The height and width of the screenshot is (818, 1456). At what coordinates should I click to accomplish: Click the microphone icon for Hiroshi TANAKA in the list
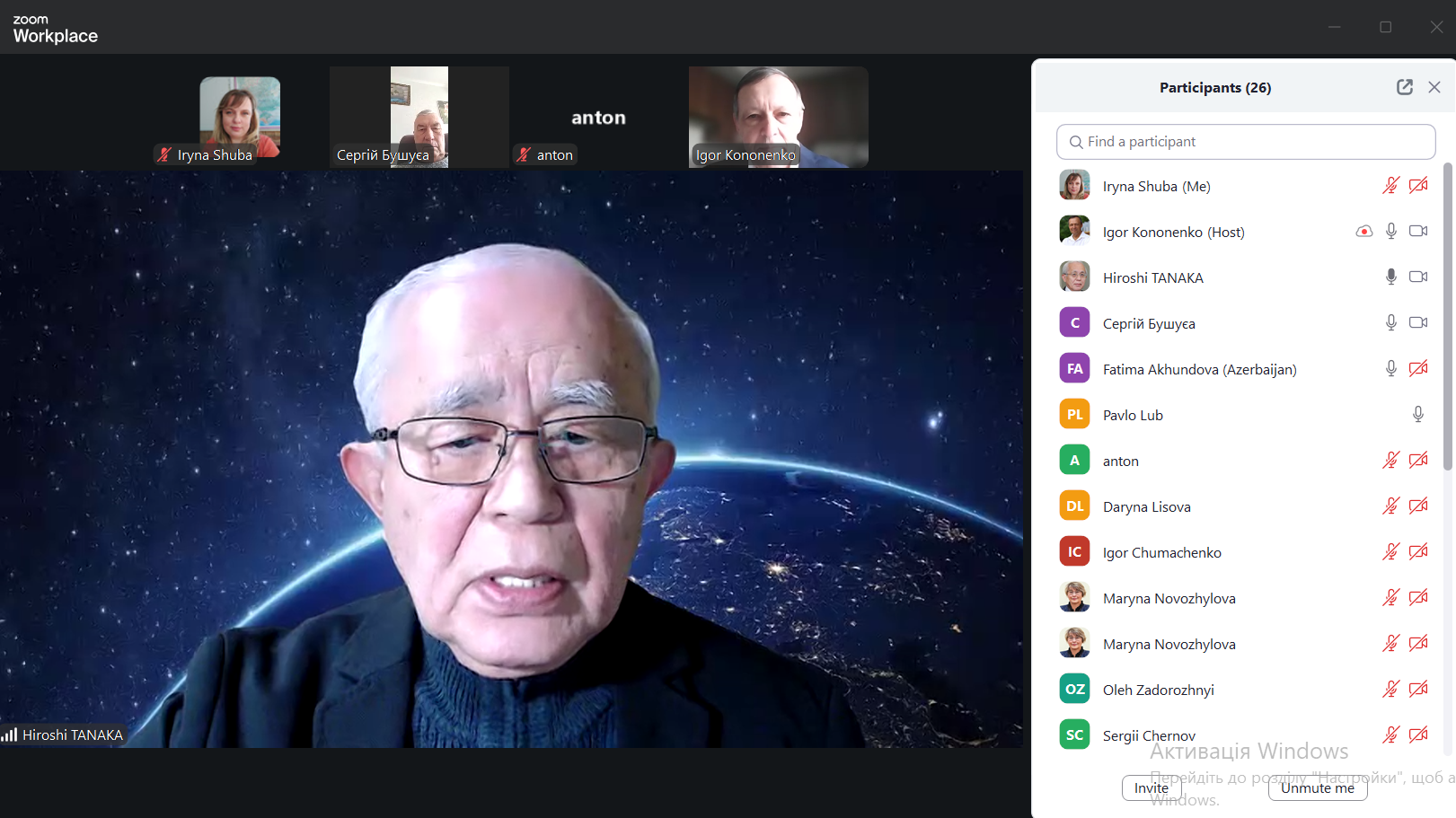(x=1390, y=277)
